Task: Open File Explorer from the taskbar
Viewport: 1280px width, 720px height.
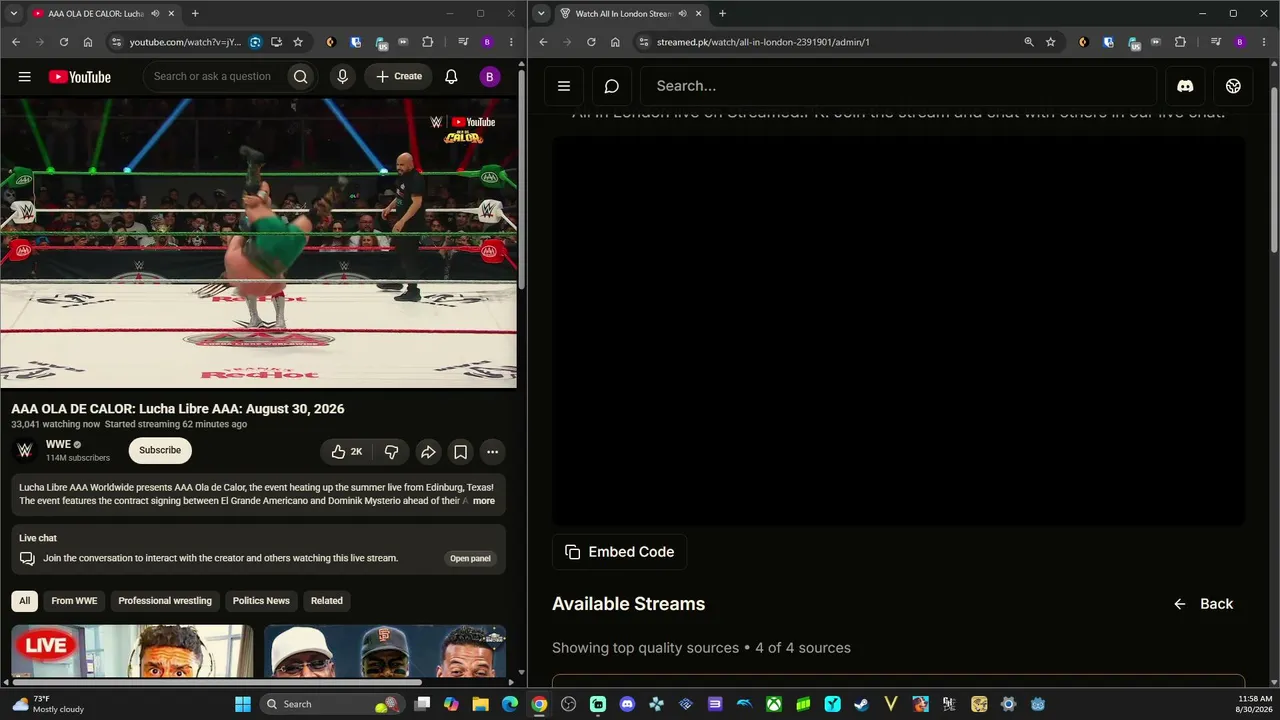Action: click(x=481, y=704)
